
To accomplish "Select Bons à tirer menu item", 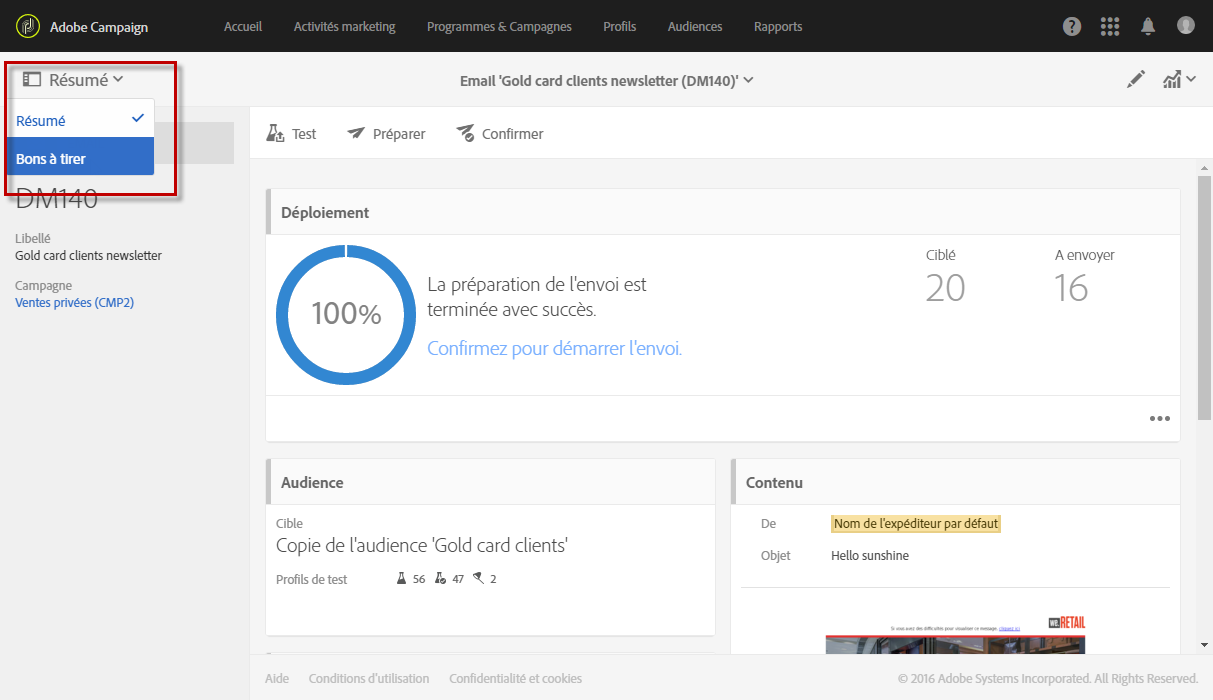I will pyautogui.click(x=81, y=157).
